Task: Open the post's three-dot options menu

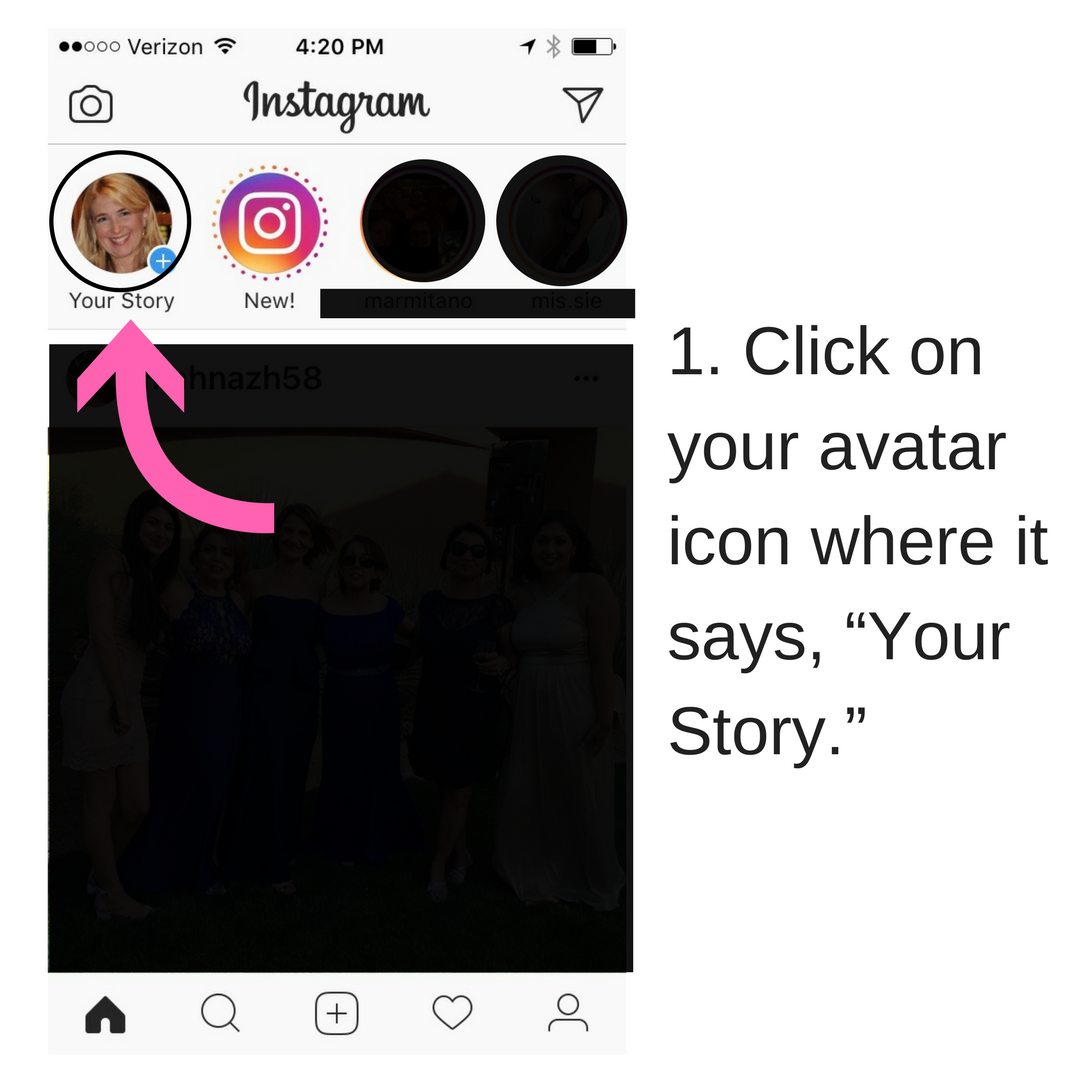Action: [x=586, y=378]
